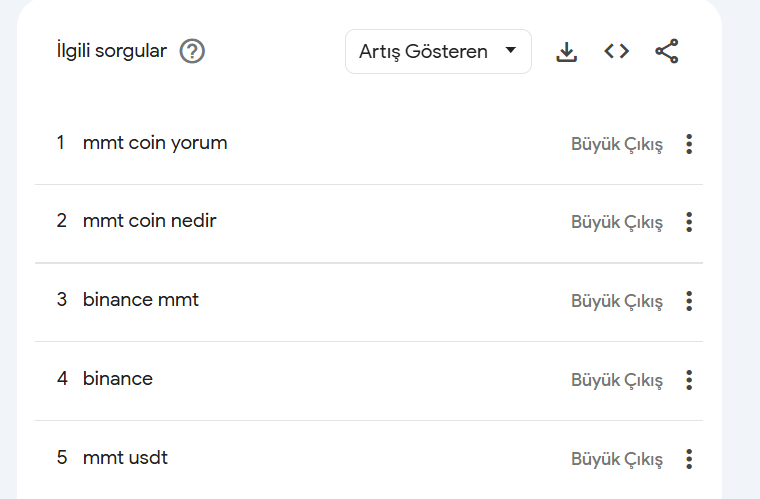Open the mmt coin yorum query
This screenshot has width=760, height=499.
click(155, 143)
